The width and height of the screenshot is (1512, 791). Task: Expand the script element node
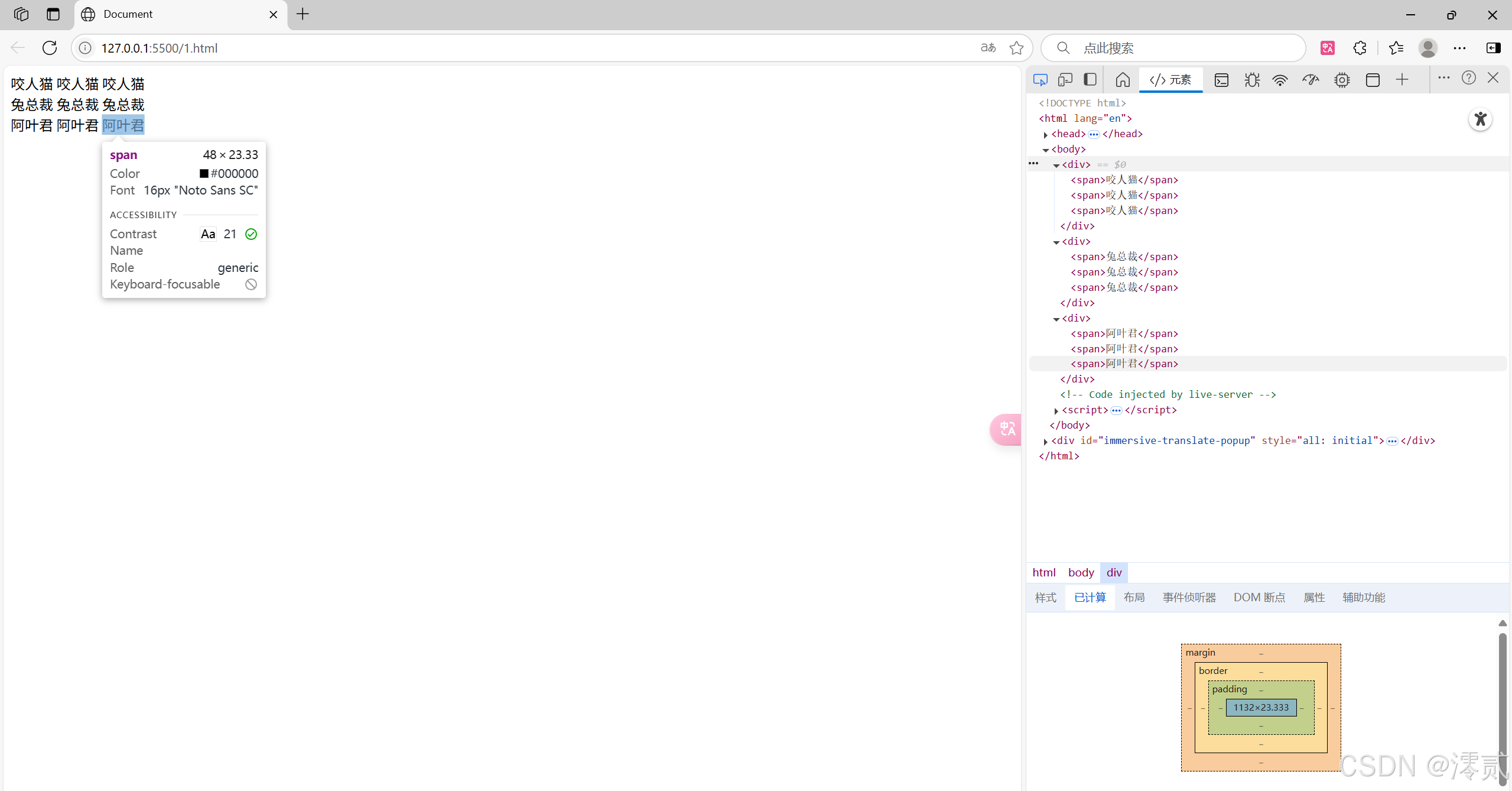point(1056,411)
